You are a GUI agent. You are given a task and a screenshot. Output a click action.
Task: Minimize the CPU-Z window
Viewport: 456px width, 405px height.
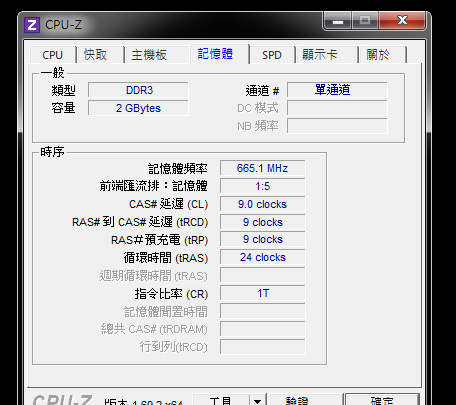coord(338,21)
